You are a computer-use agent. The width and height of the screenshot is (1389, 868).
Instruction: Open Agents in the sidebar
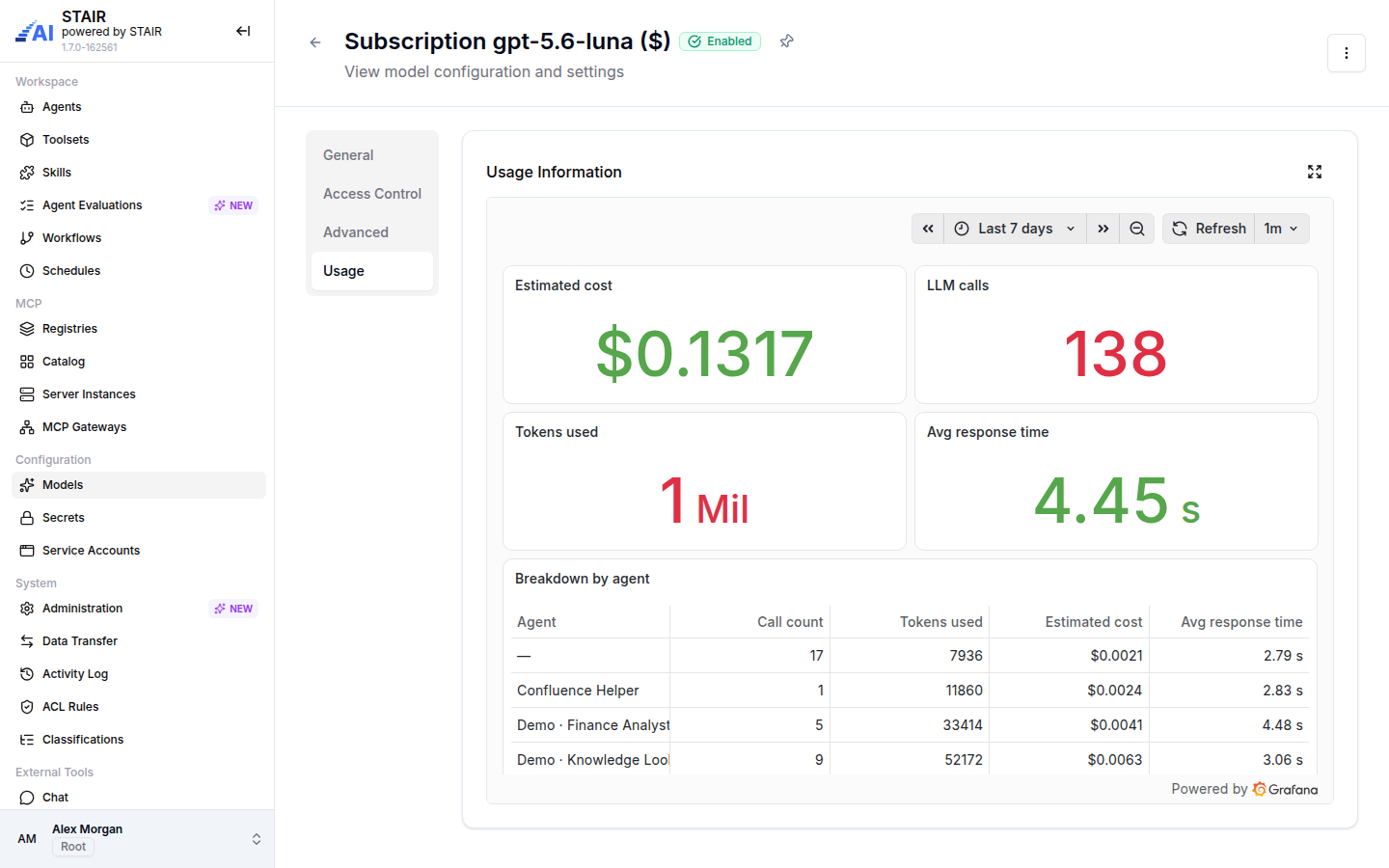point(139,107)
